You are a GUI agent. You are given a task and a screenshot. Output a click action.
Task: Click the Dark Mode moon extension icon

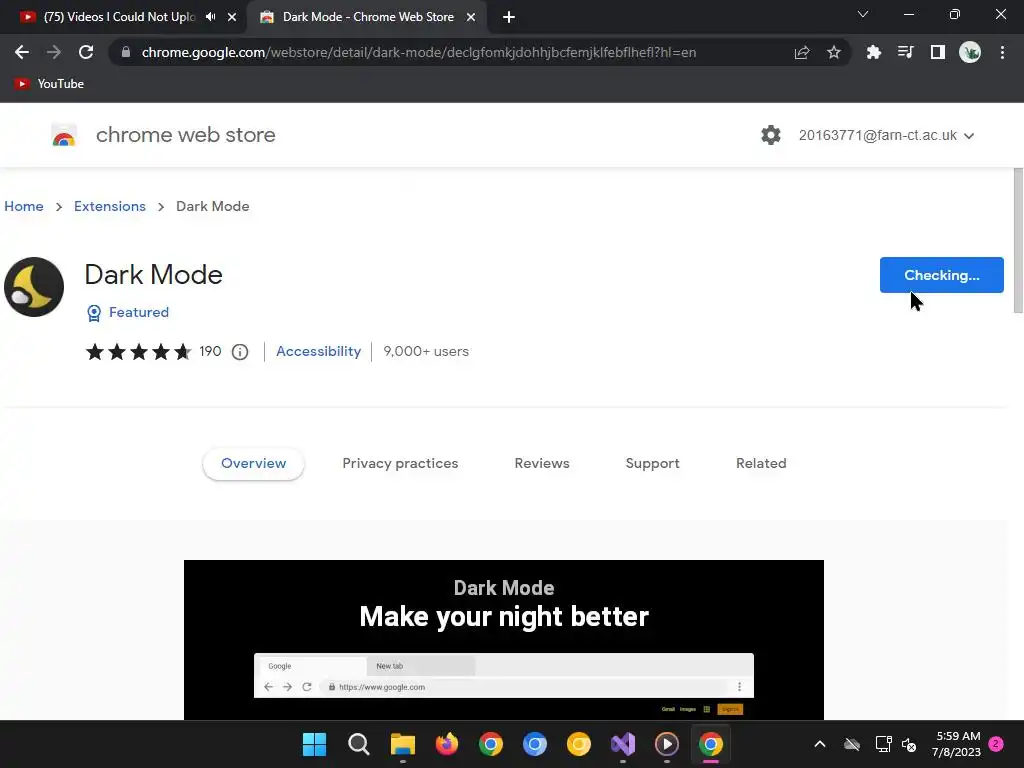click(x=34, y=287)
